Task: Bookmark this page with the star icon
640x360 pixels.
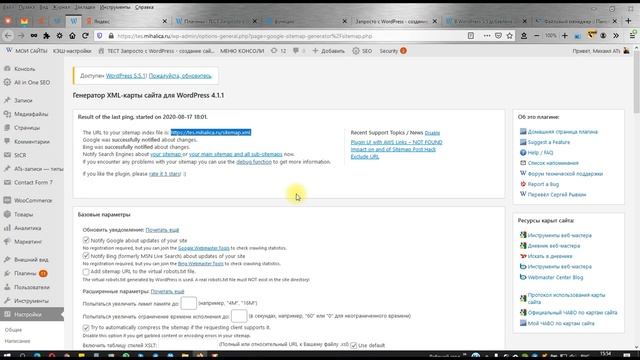Action: pos(510,36)
